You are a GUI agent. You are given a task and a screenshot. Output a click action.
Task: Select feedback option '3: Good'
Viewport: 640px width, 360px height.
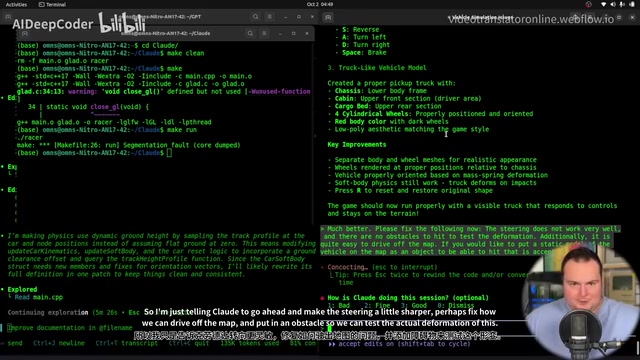tap(413, 305)
